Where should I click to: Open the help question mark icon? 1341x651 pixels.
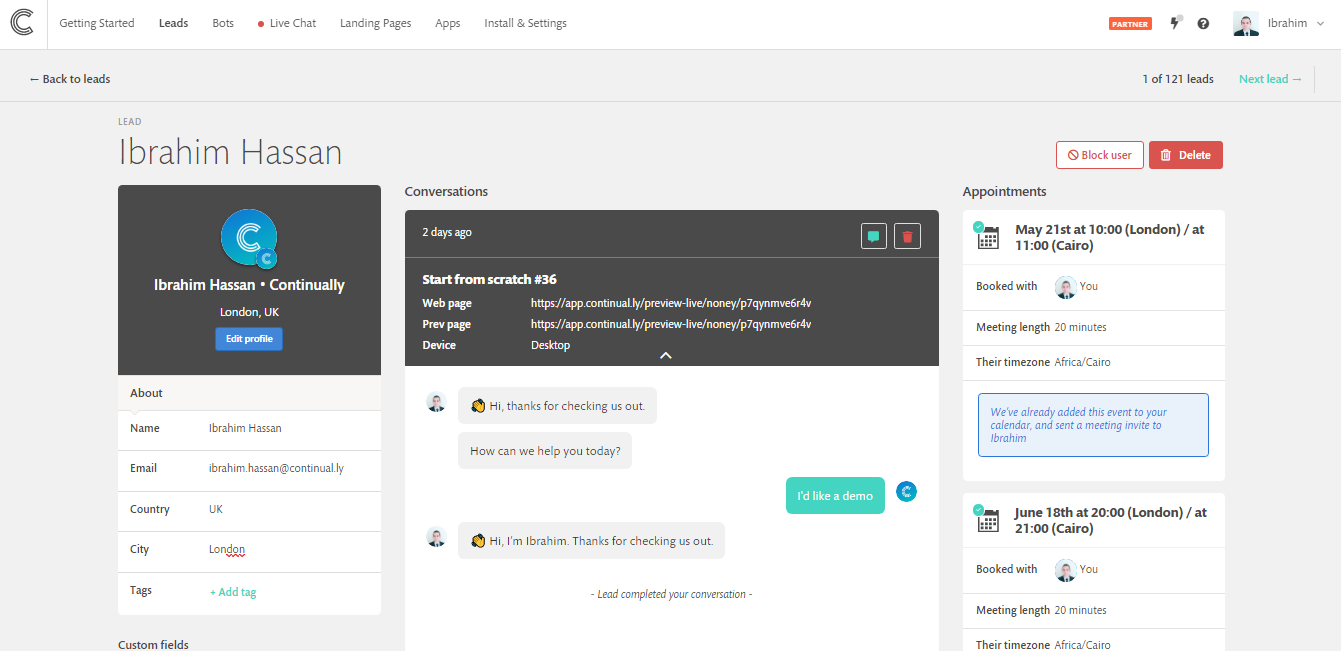(1203, 23)
